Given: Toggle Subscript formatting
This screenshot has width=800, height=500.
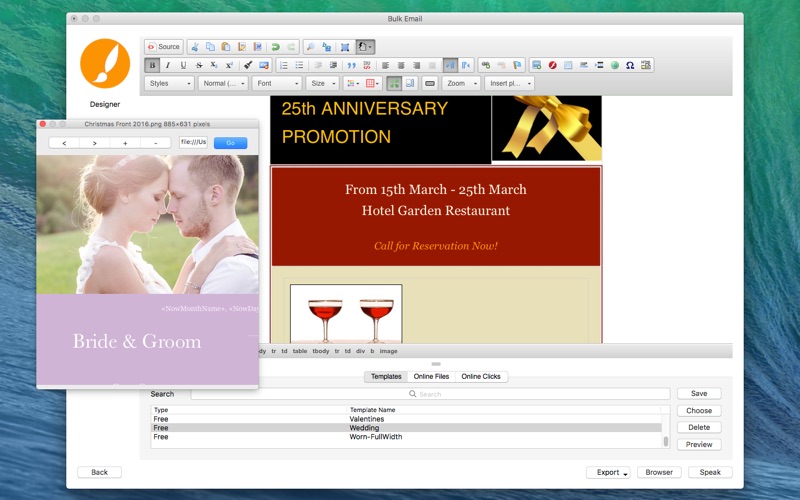Looking at the screenshot, I should (214, 65).
